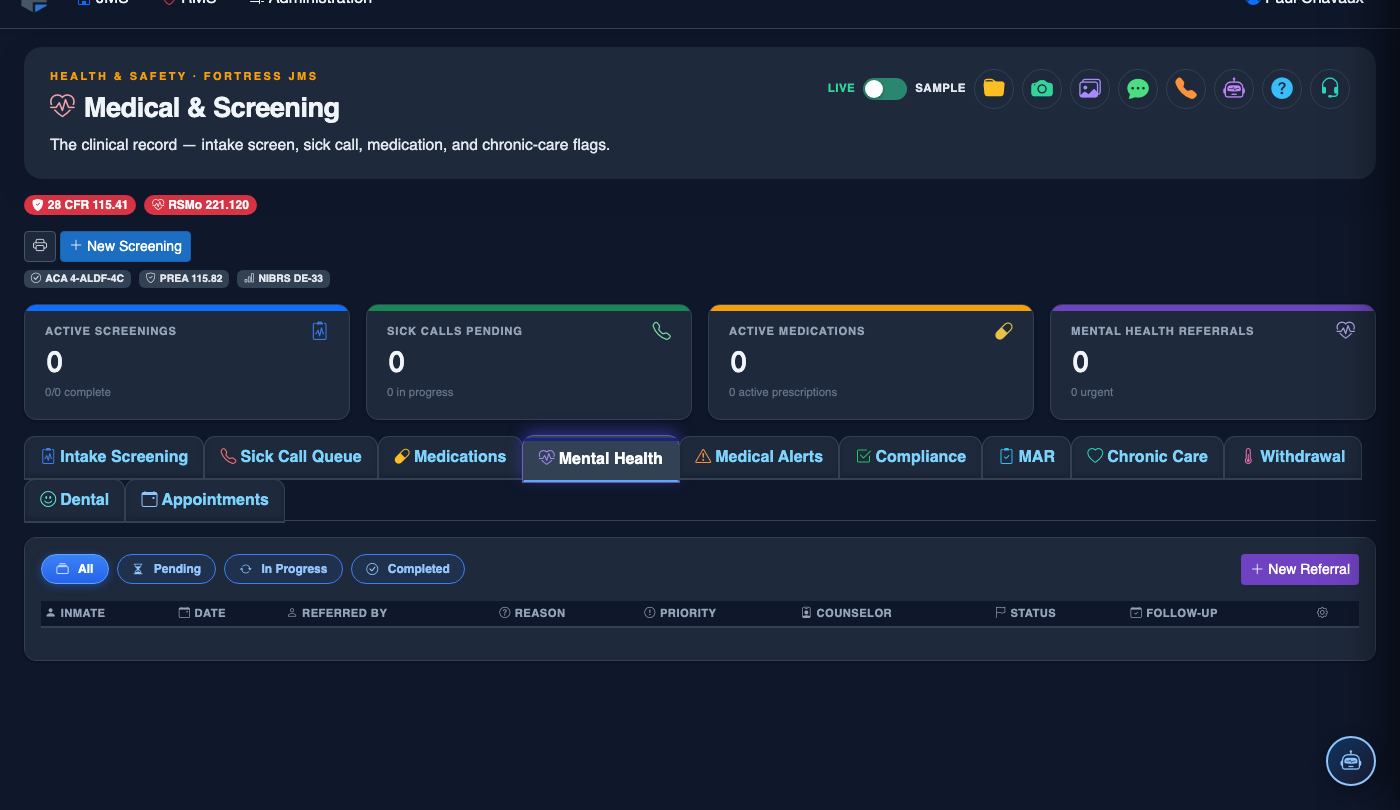Open the Sick Calls Pending card
This screenshot has width=1400, height=810.
(x=529, y=362)
